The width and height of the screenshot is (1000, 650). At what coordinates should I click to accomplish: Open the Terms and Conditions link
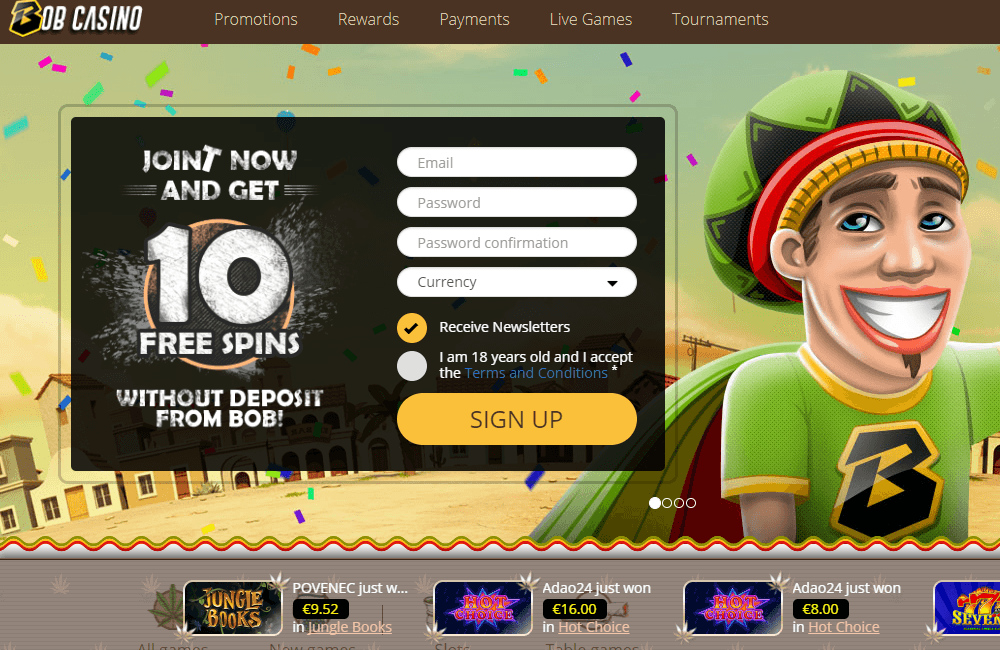[536, 373]
